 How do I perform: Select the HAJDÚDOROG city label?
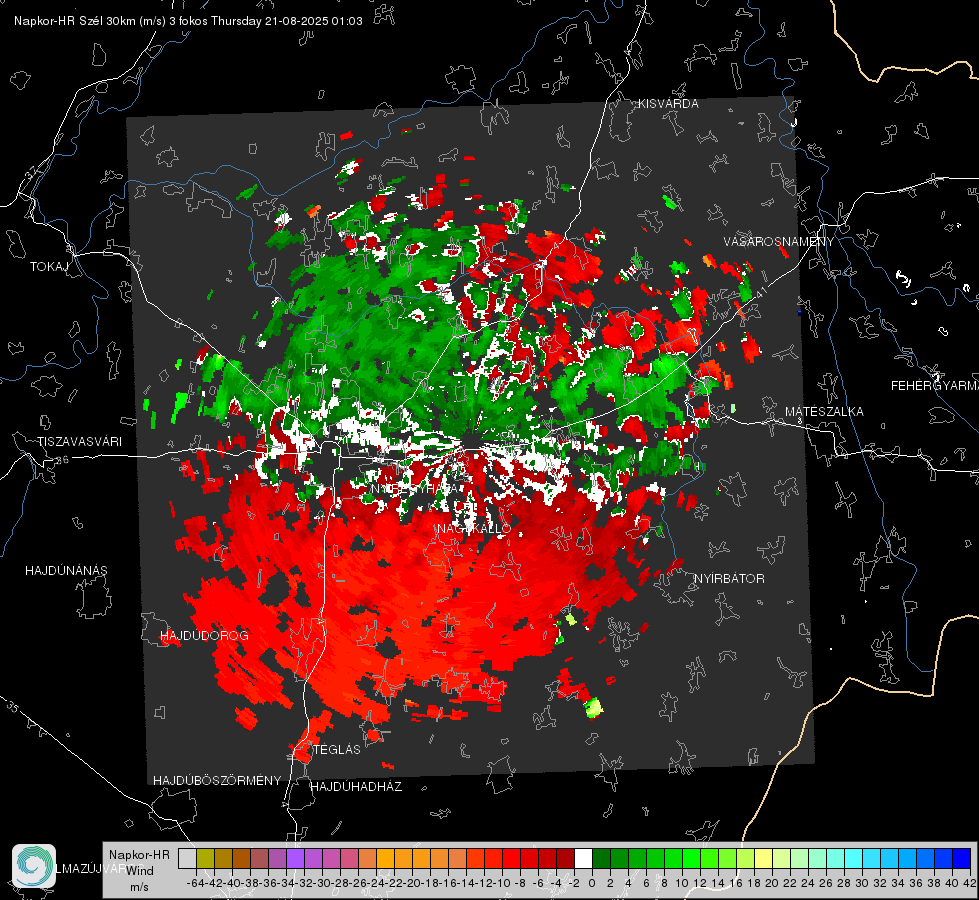[x=204, y=636]
